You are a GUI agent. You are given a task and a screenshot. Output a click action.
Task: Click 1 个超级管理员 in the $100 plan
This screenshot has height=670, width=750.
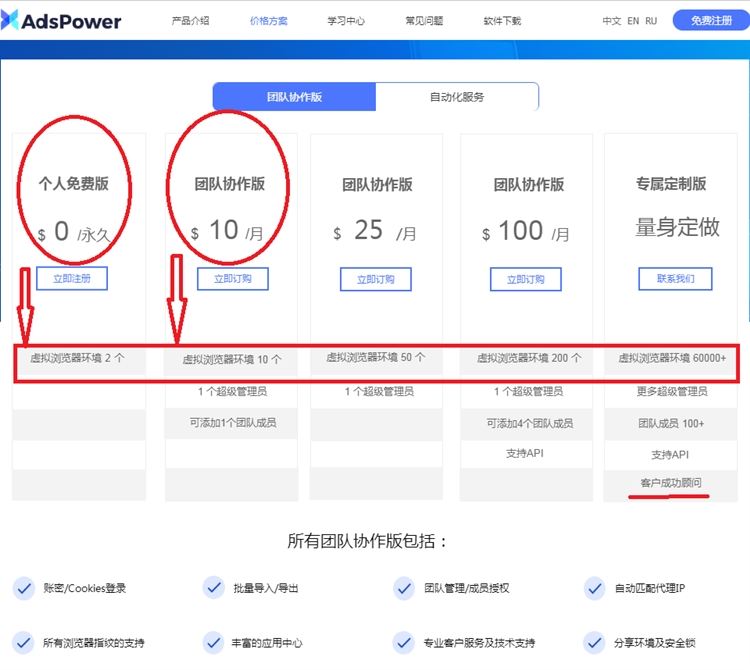point(529,392)
